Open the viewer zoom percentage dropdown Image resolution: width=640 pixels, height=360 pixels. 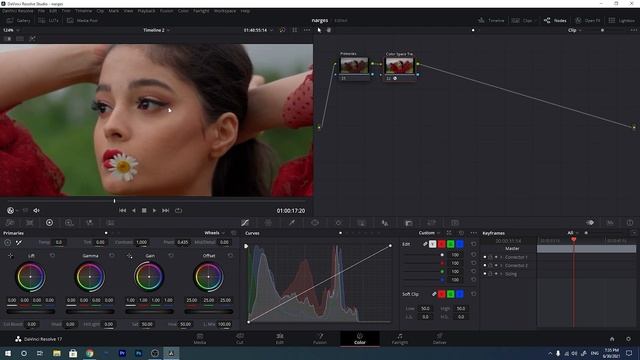click(x=11, y=30)
